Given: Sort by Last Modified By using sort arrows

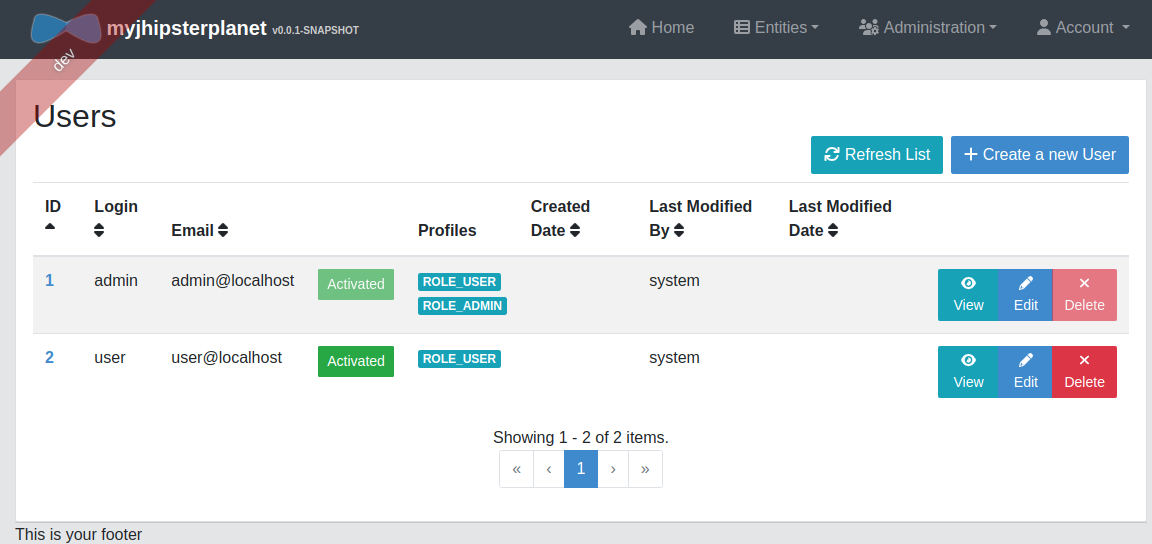Looking at the screenshot, I should point(679,230).
